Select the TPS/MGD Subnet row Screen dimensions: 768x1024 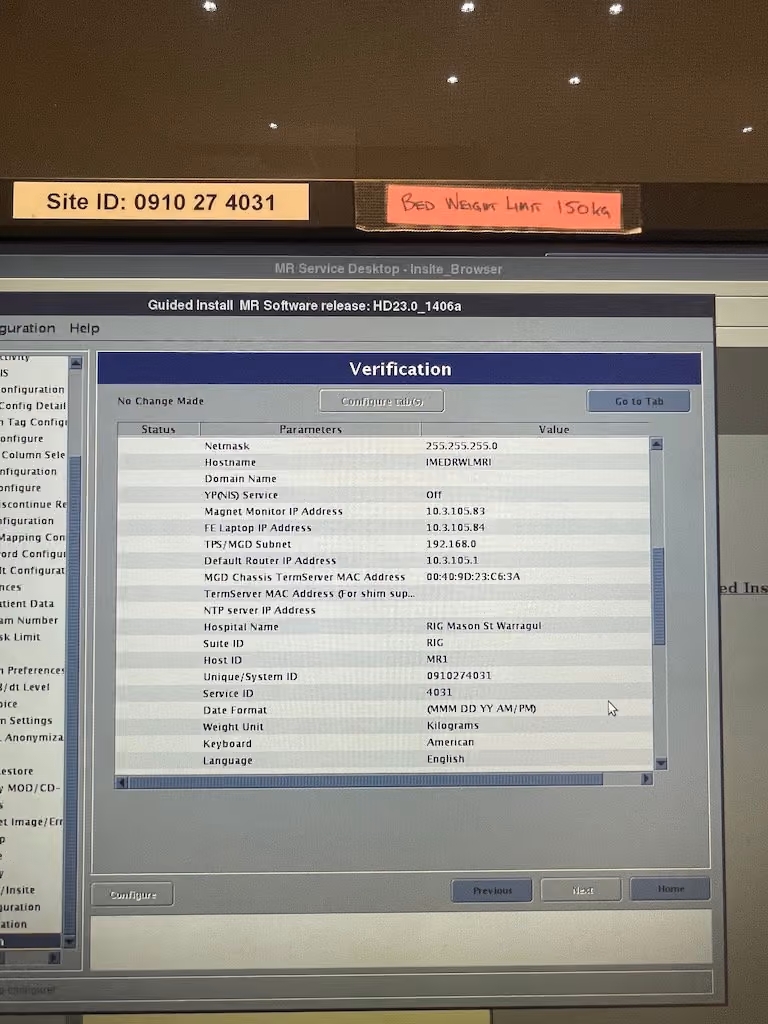coord(384,543)
